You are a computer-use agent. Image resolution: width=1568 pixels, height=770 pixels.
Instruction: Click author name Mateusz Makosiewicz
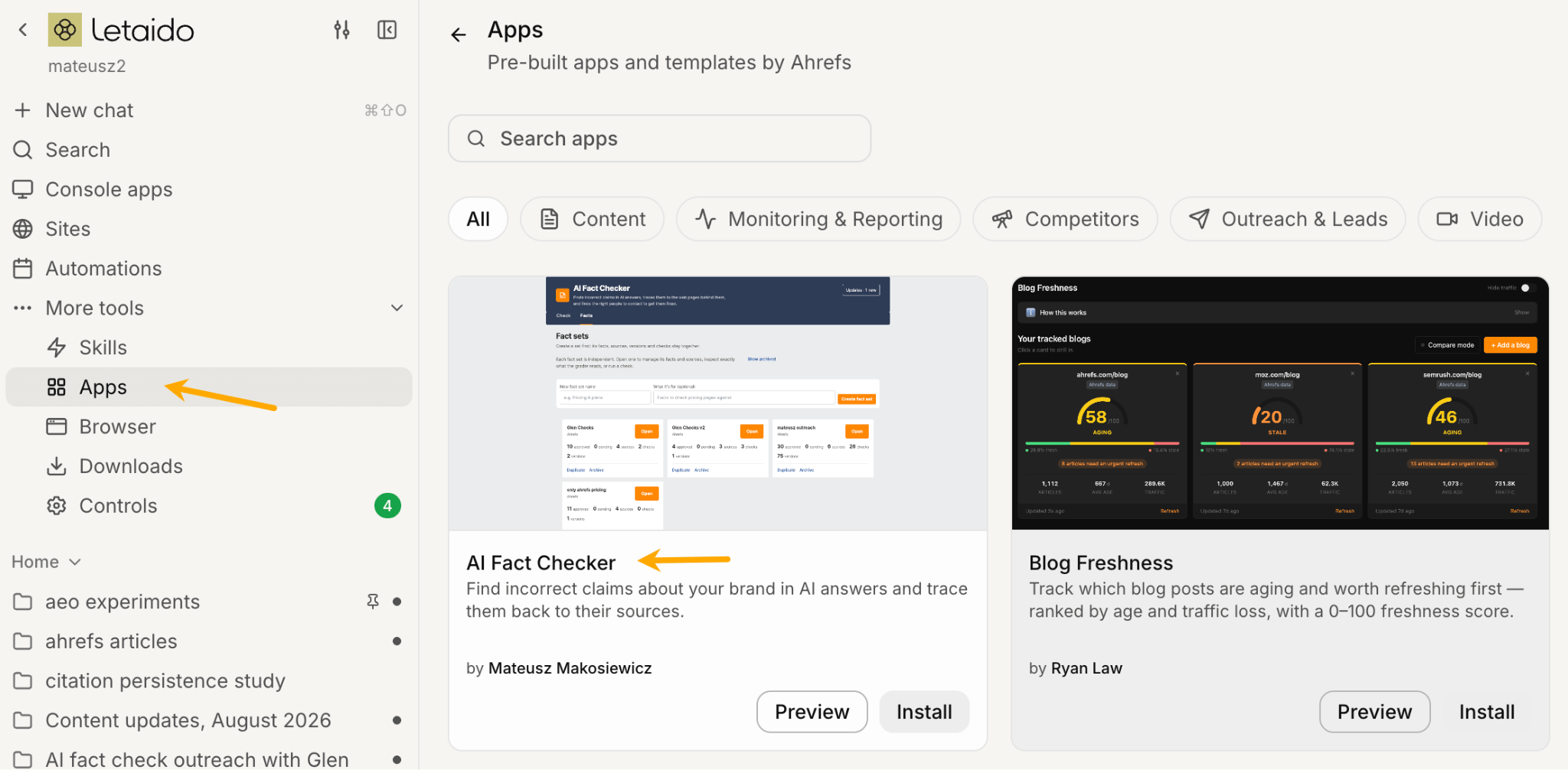click(570, 668)
